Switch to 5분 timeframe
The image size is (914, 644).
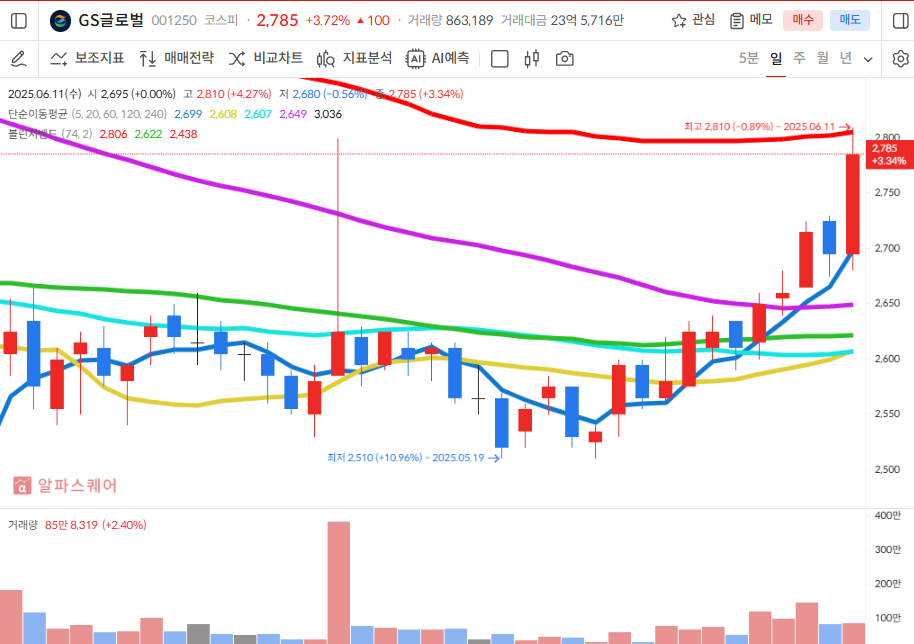(748, 58)
